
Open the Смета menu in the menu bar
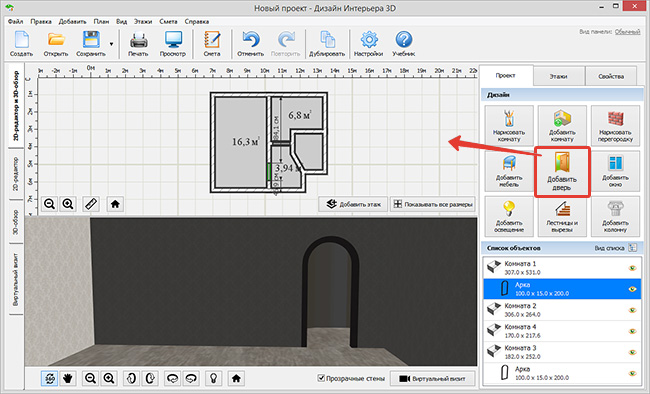pos(168,22)
